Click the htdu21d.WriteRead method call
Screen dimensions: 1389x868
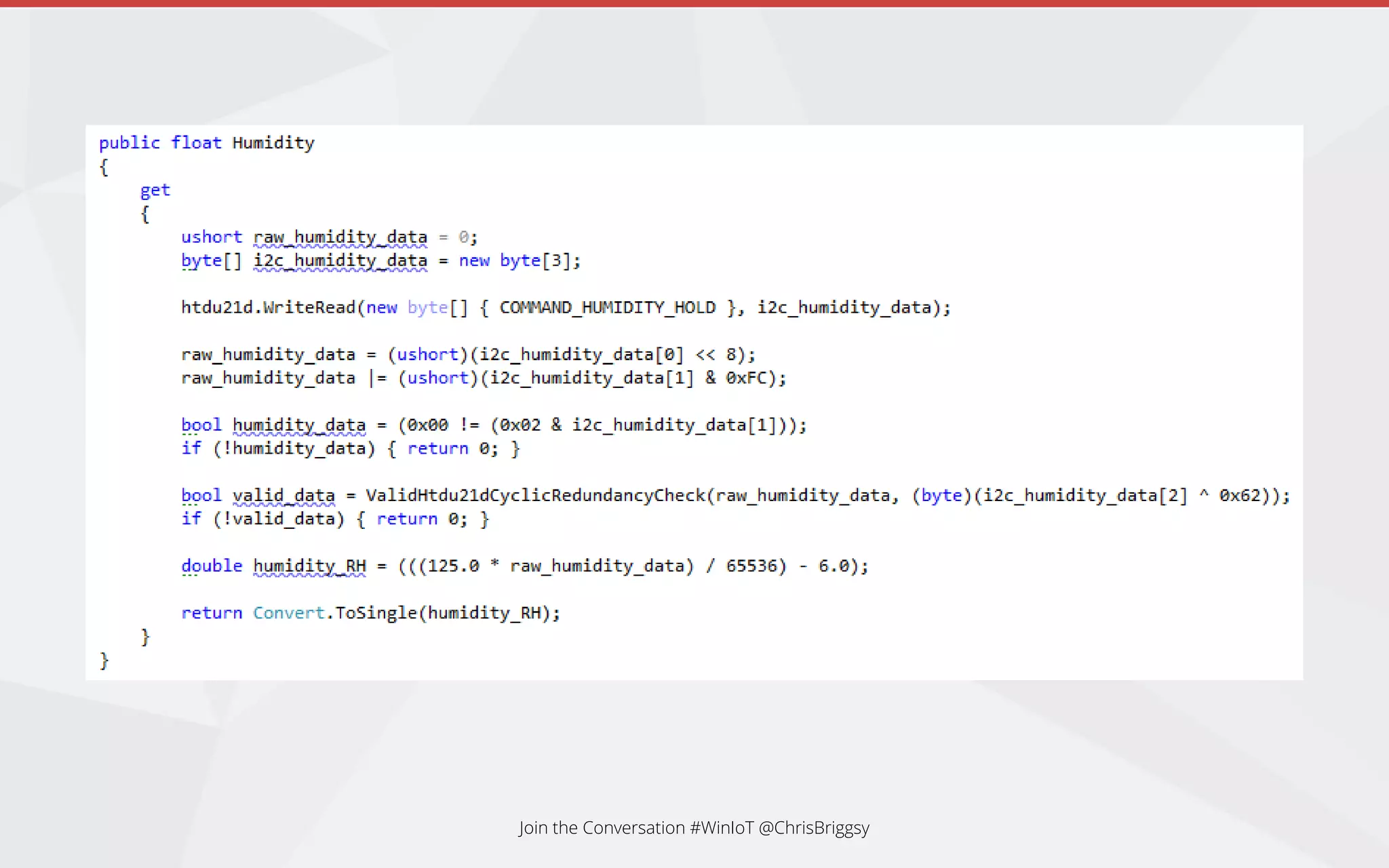(x=269, y=308)
